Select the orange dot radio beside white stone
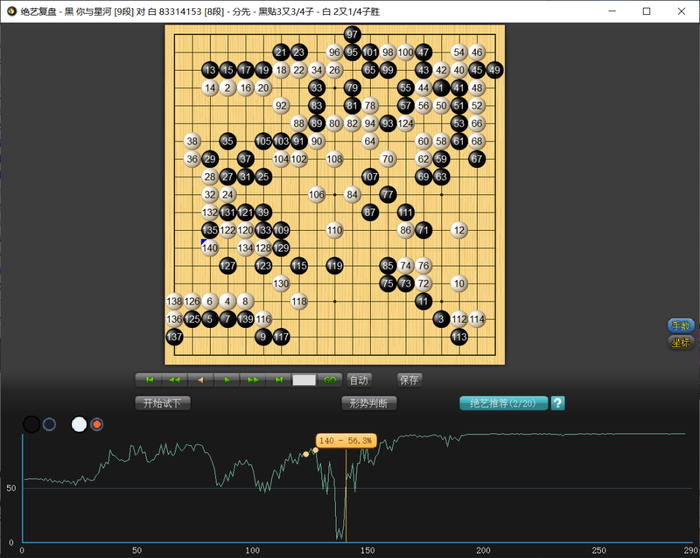 [97, 424]
